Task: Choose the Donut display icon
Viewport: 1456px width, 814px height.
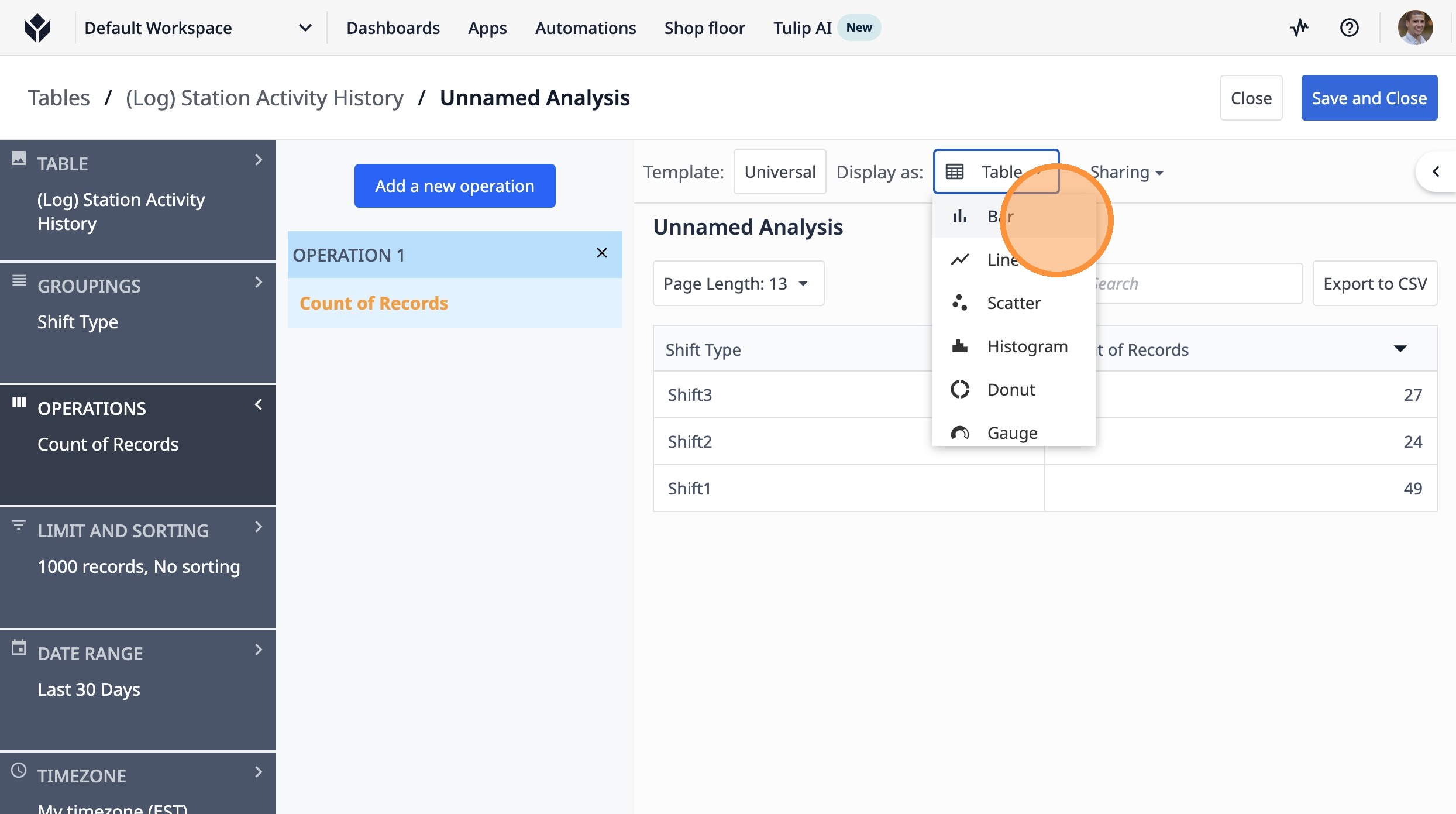Action: (959, 390)
